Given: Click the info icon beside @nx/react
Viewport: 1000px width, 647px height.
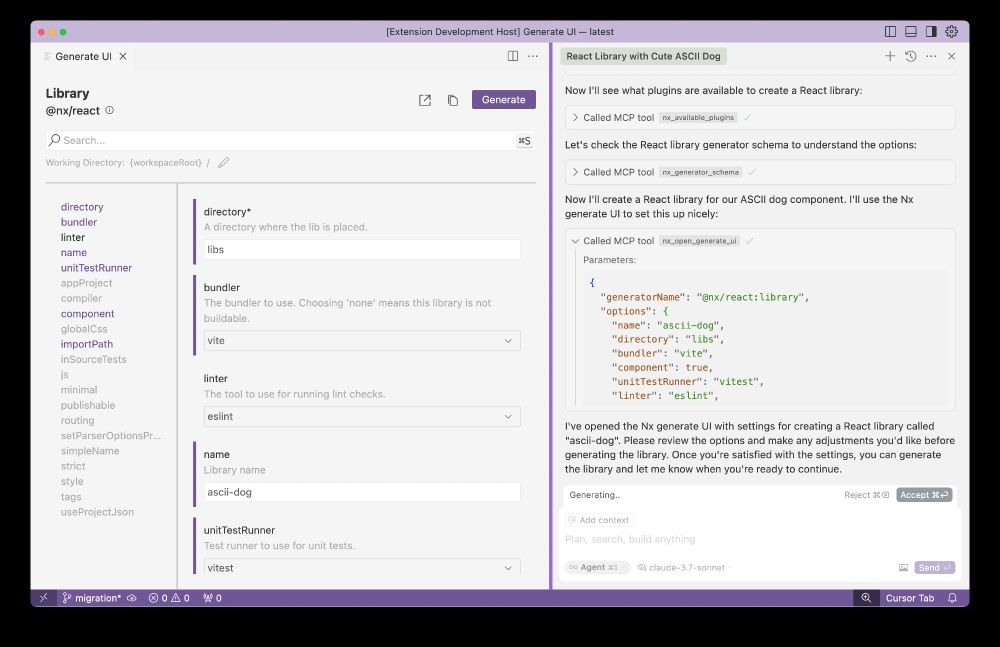Looking at the screenshot, I should (x=110, y=110).
